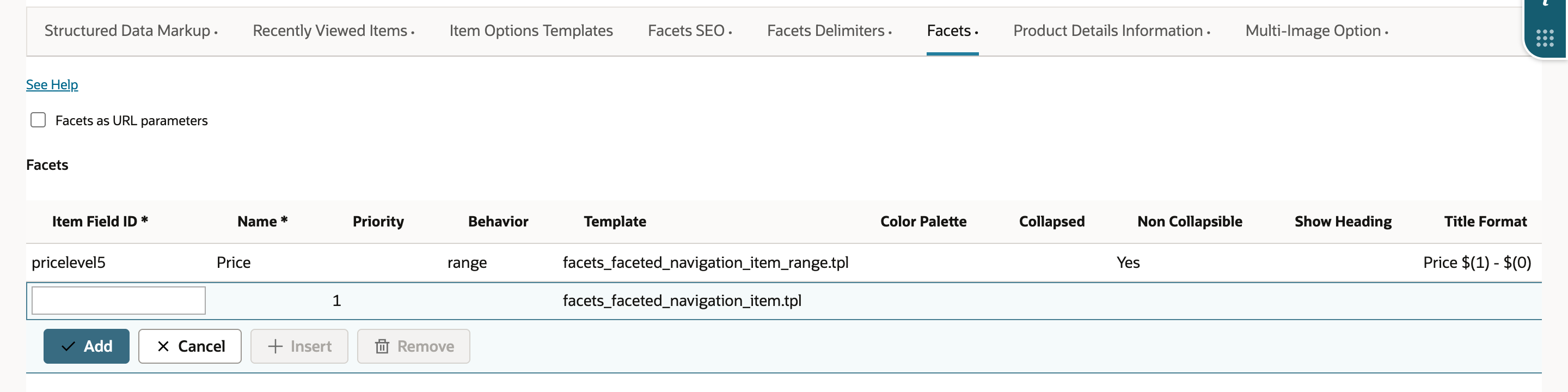Switch to Multi-Image Option tab
The width and height of the screenshot is (1568, 392).
[1316, 31]
